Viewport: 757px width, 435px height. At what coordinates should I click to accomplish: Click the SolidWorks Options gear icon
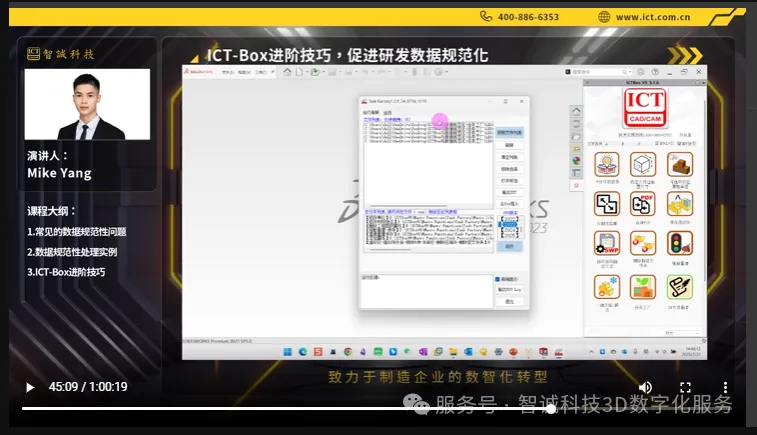tap(438, 72)
